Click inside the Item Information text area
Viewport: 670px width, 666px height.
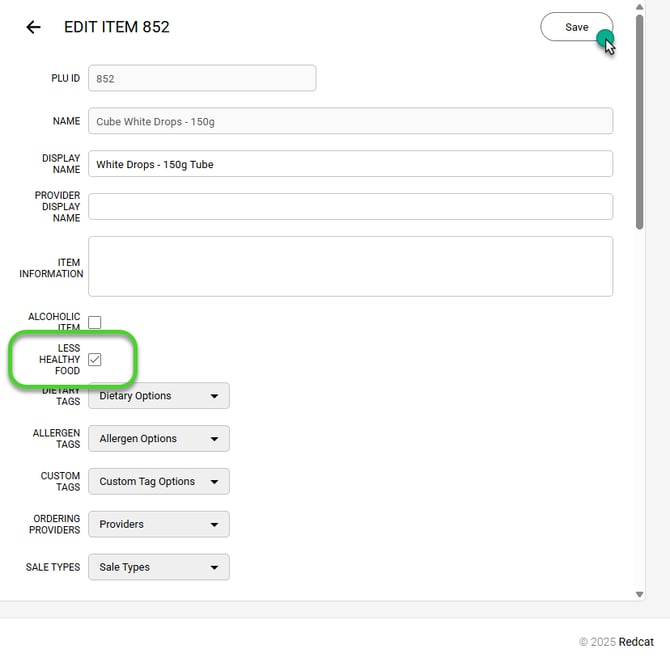click(350, 266)
